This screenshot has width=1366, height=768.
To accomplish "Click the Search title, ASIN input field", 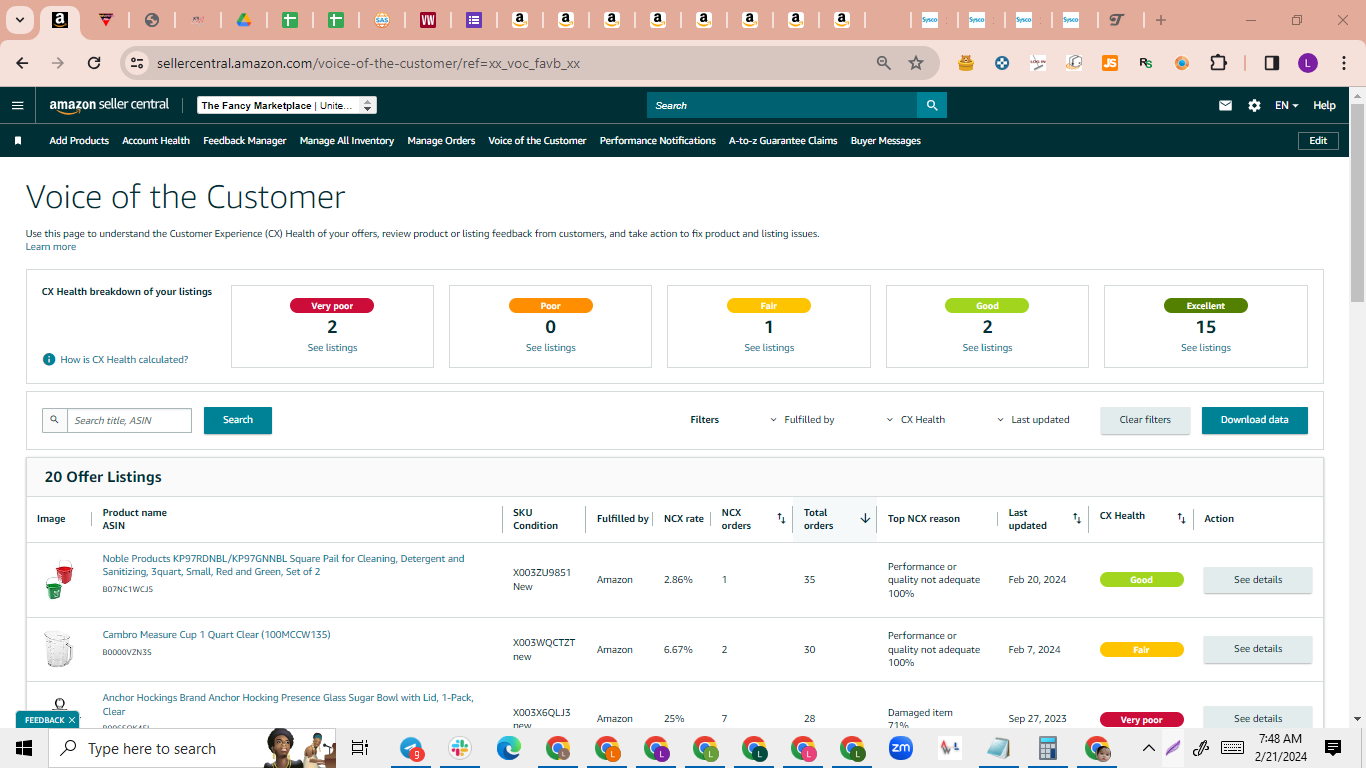I will (130, 420).
